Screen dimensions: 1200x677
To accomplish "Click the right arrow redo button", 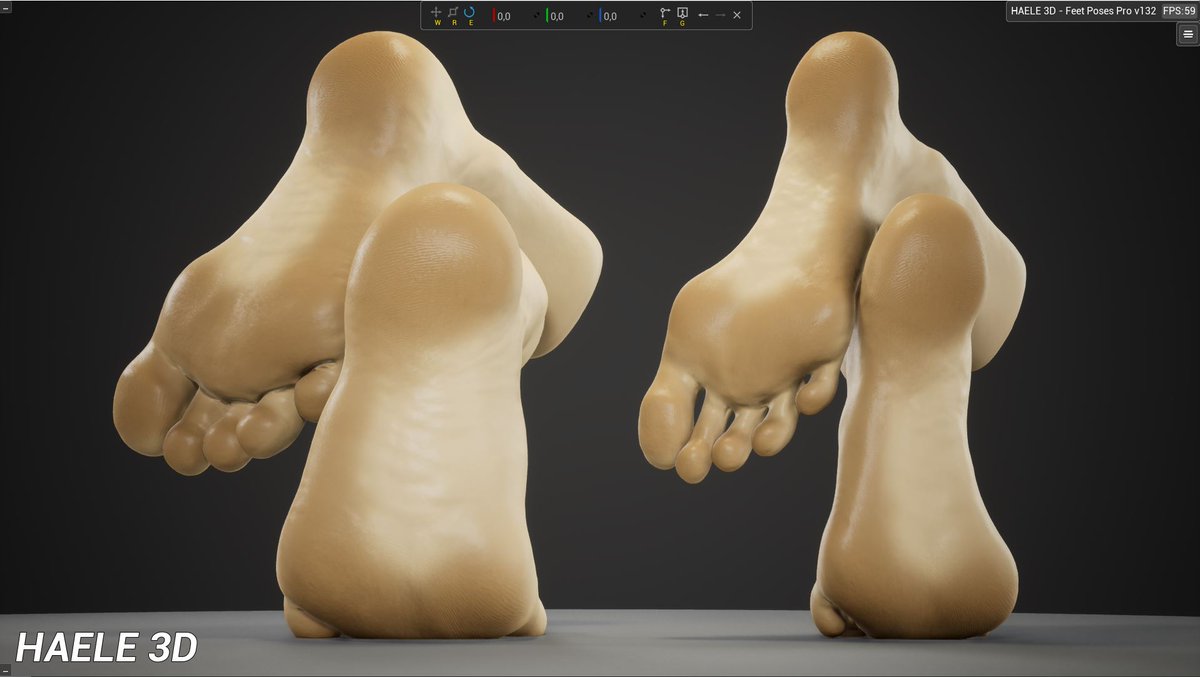I will coord(720,15).
